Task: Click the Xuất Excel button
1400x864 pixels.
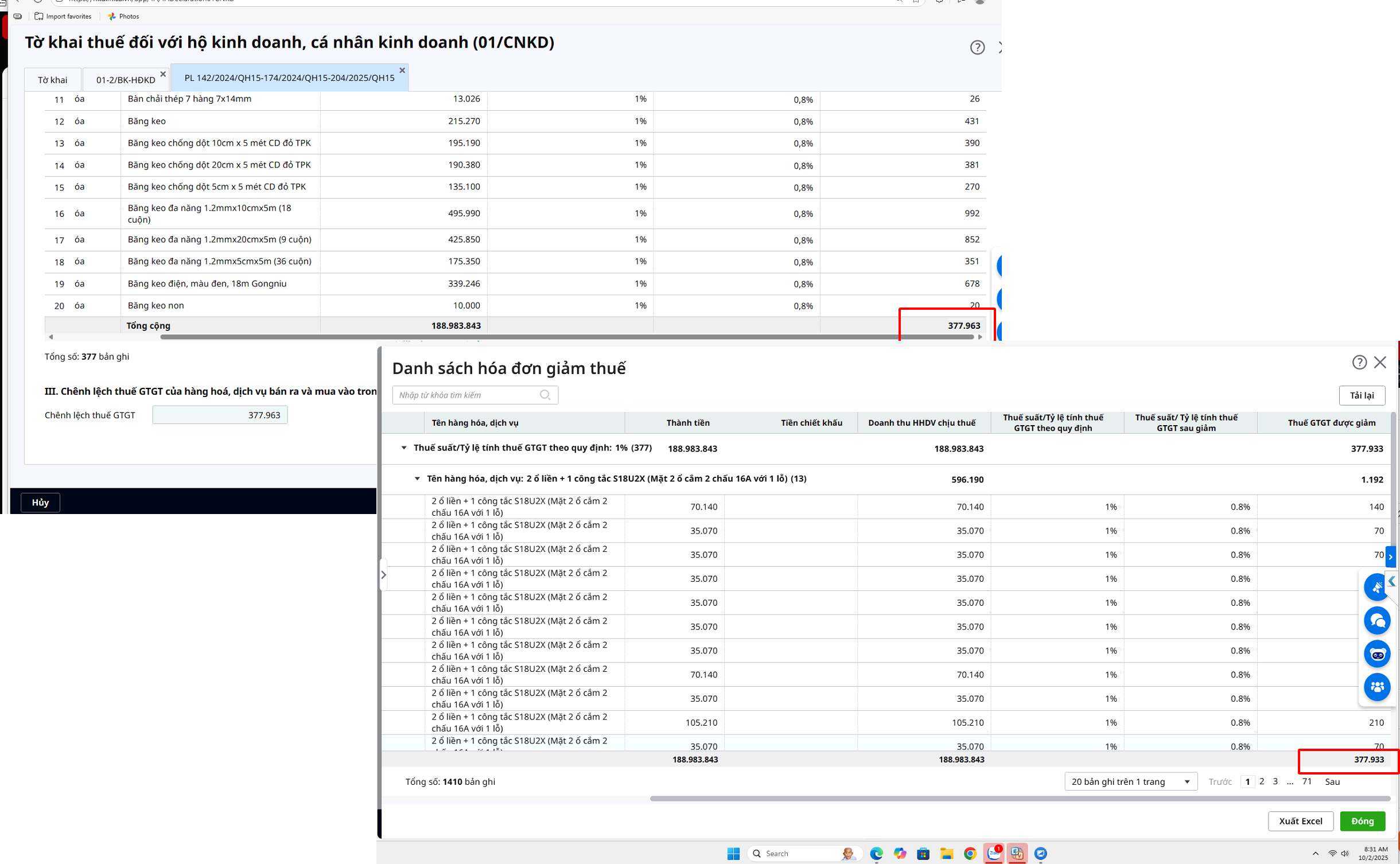Action: 1300,821
